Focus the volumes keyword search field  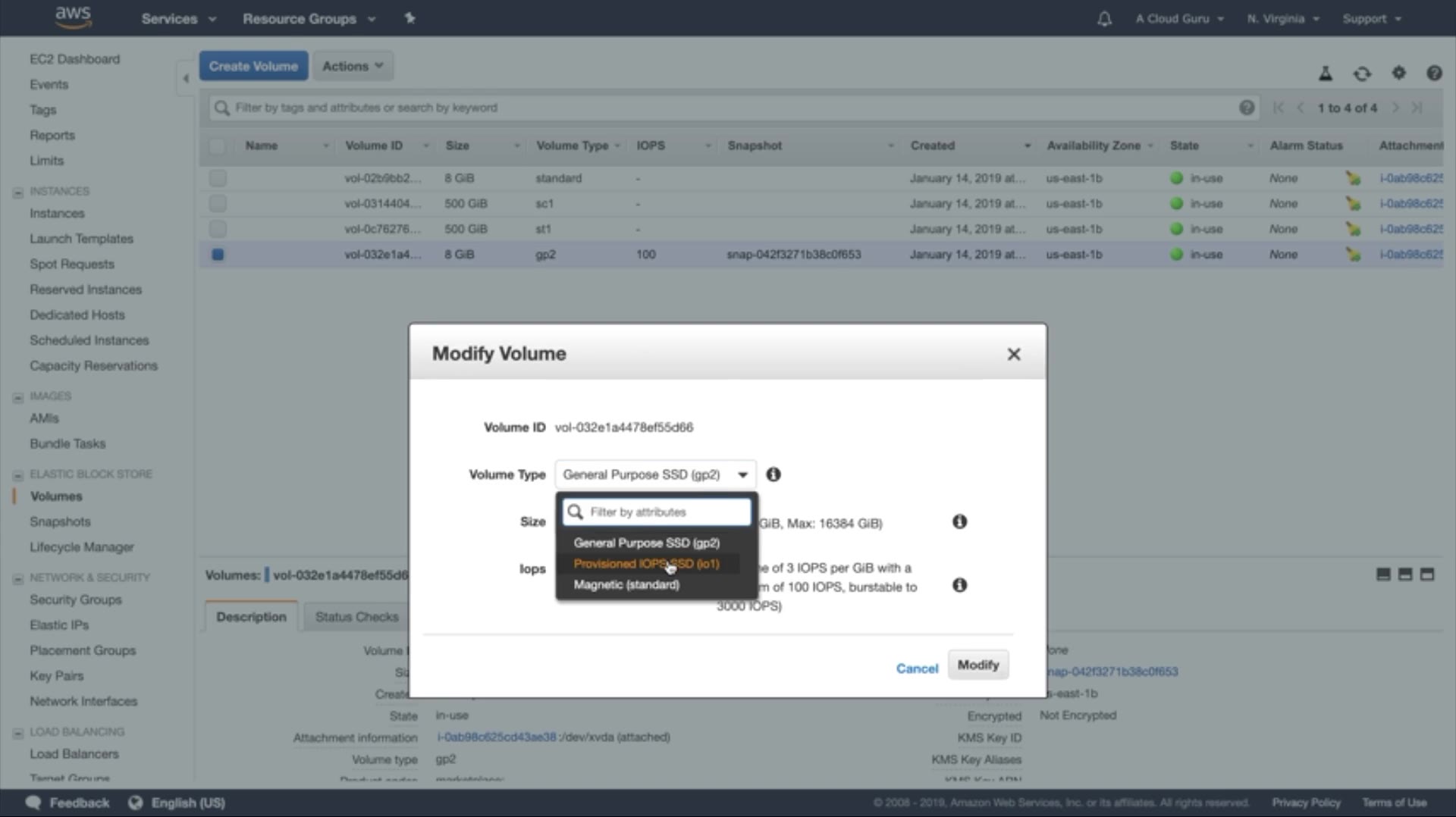click(733, 108)
